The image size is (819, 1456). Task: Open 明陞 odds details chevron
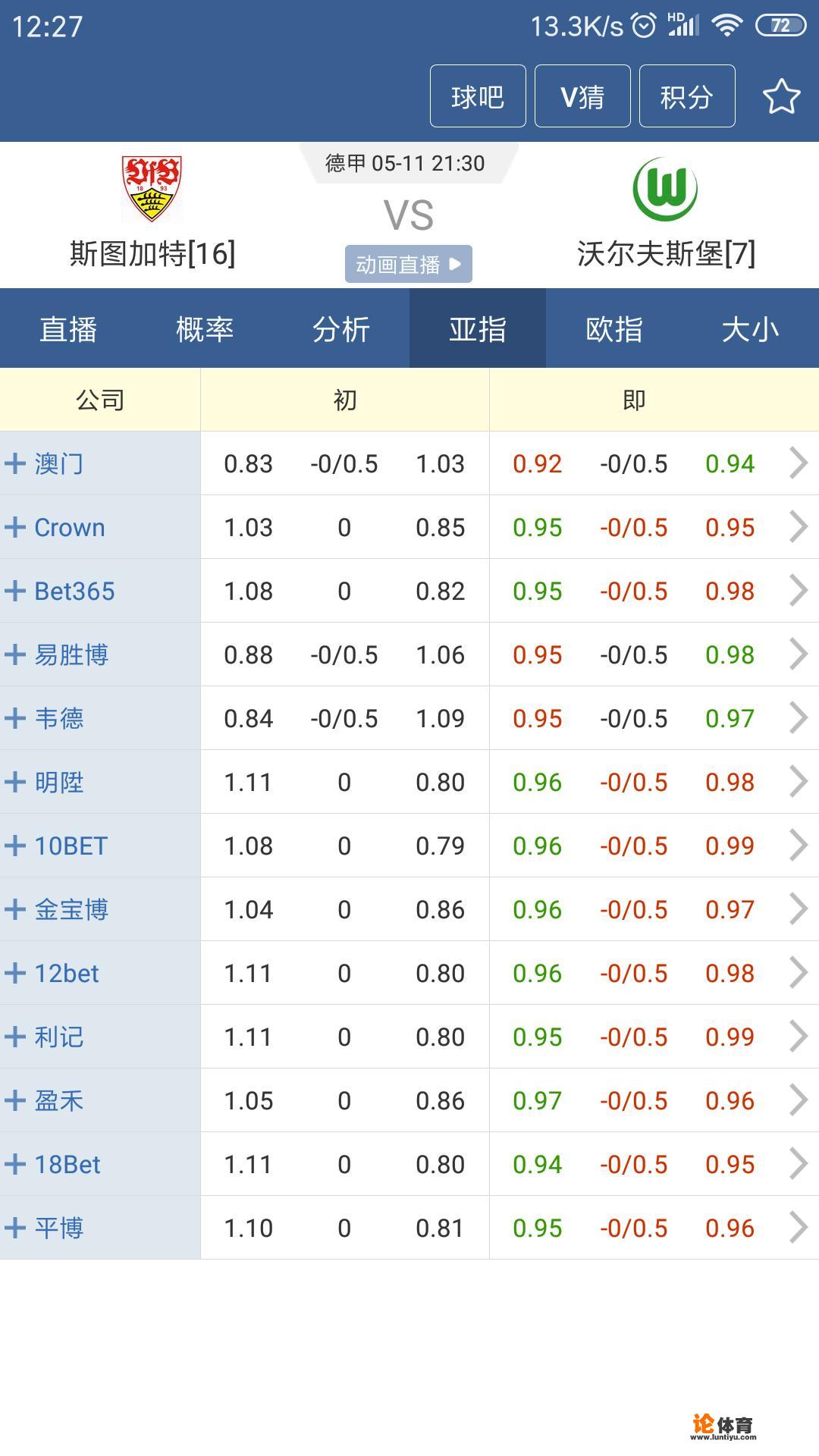[x=799, y=782]
